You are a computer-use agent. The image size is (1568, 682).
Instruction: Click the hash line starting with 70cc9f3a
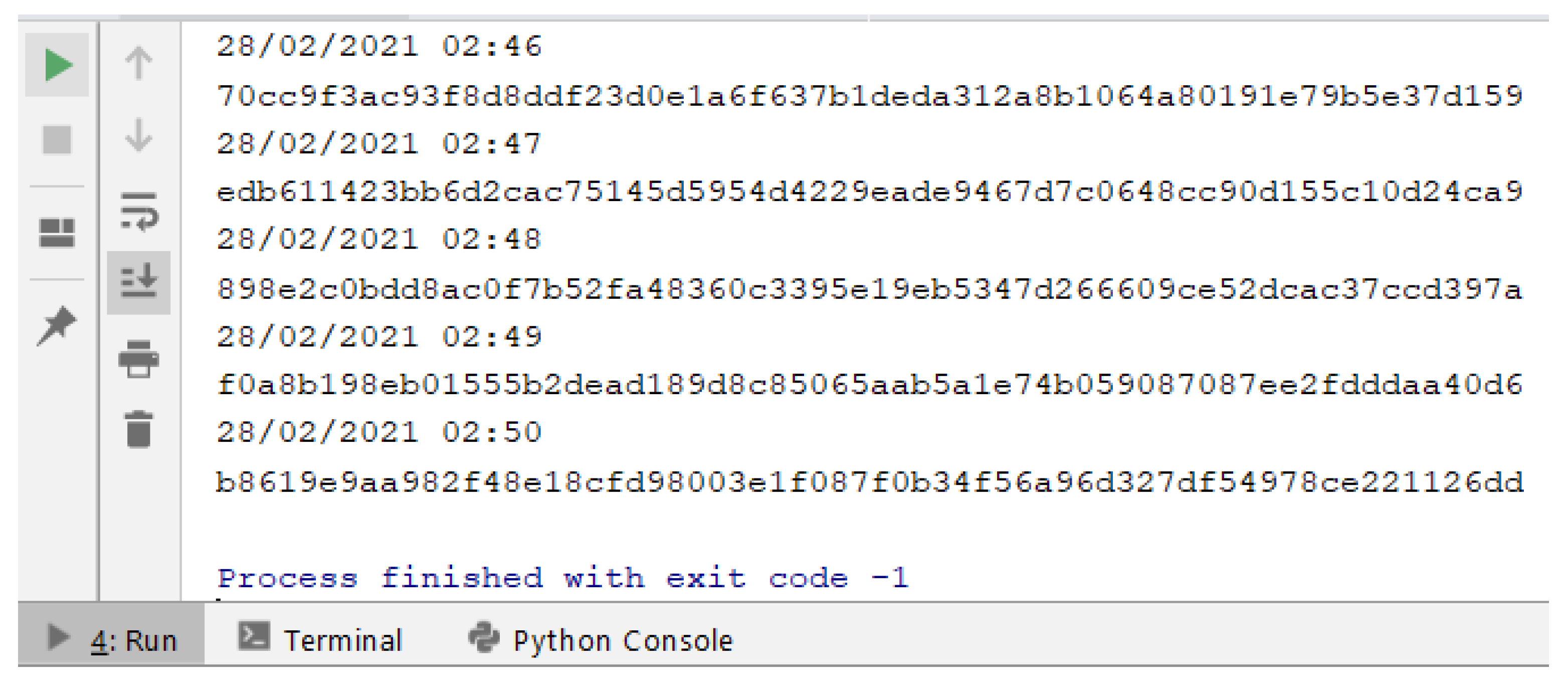click(869, 96)
